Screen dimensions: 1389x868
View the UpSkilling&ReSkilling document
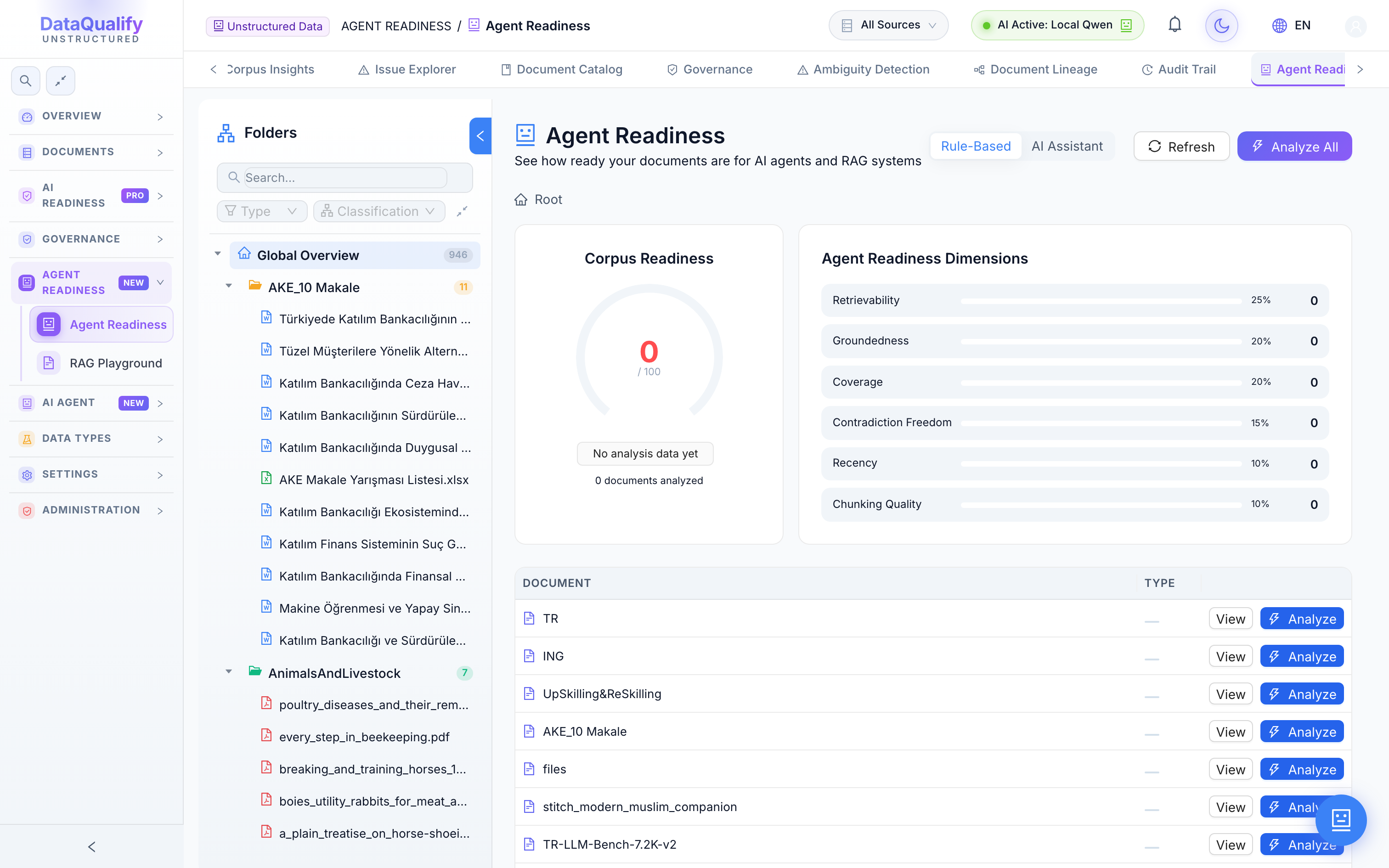coord(1230,694)
